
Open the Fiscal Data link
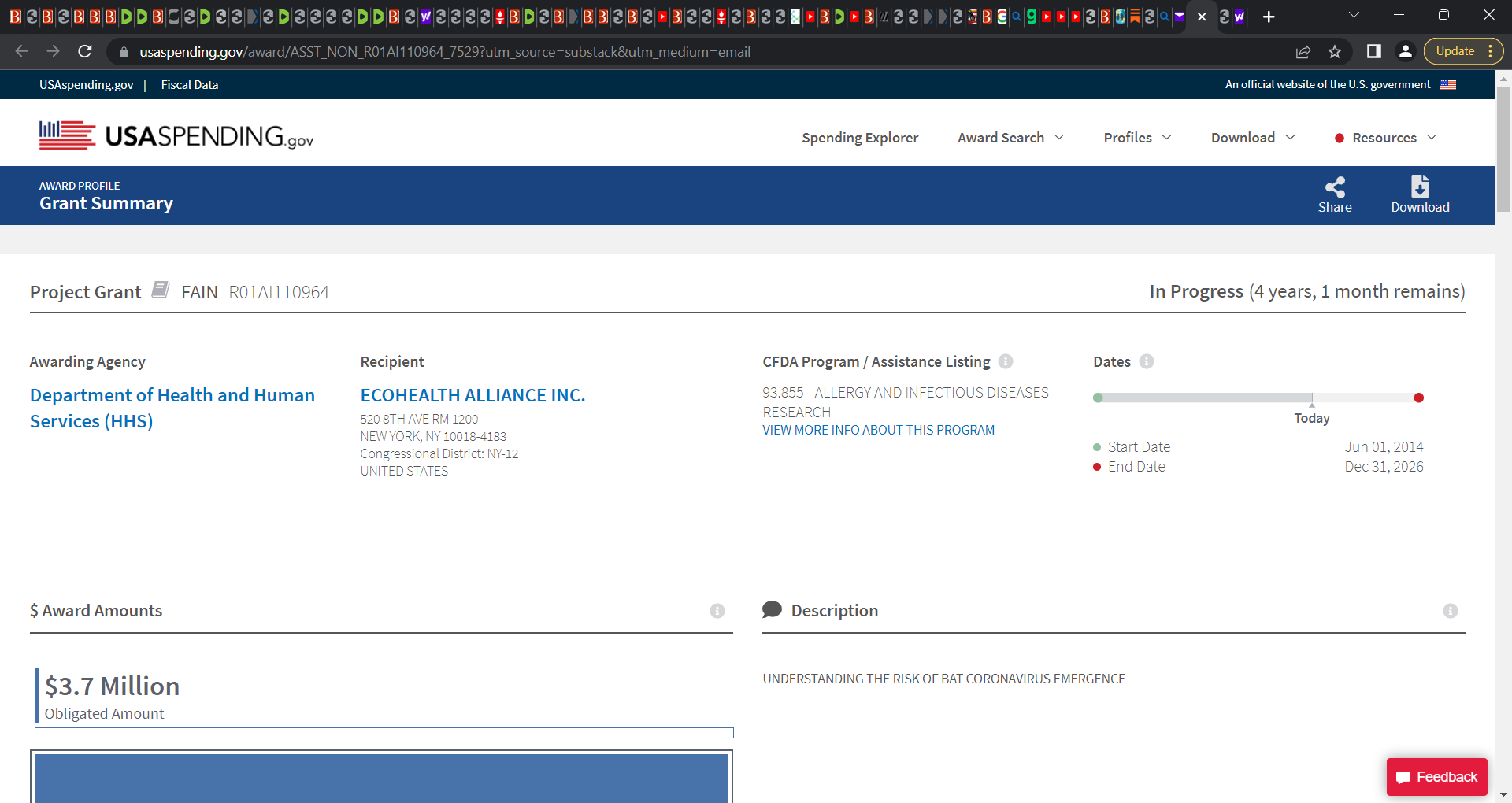(x=190, y=84)
